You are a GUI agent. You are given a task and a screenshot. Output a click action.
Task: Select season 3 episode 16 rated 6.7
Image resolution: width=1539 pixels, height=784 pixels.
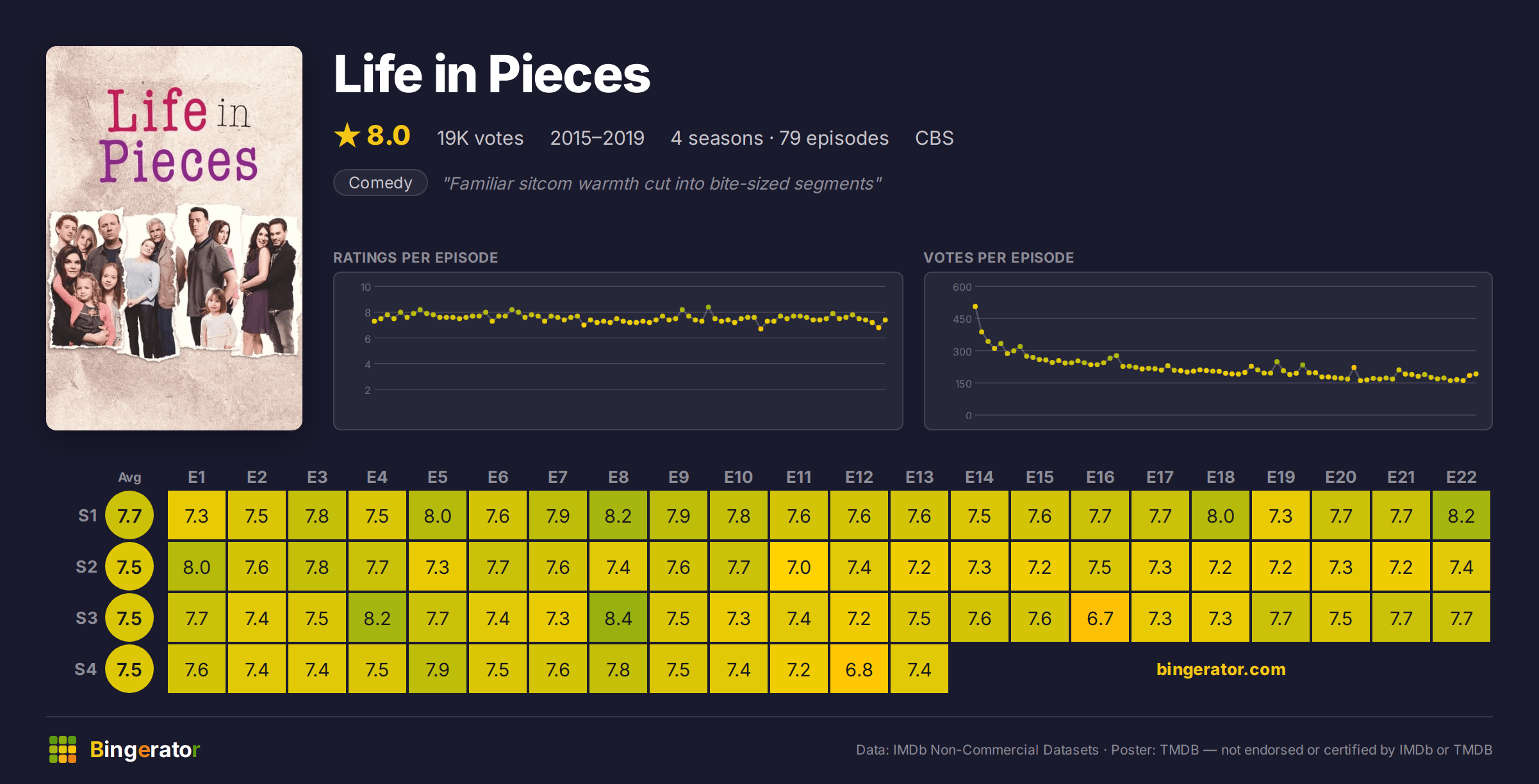1100,618
